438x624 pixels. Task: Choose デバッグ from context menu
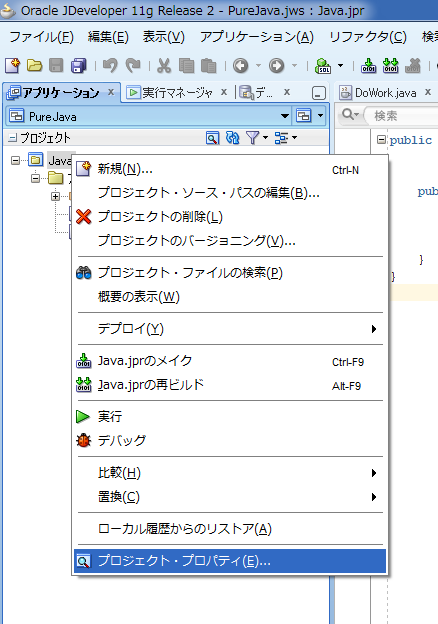click(x=230, y=441)
